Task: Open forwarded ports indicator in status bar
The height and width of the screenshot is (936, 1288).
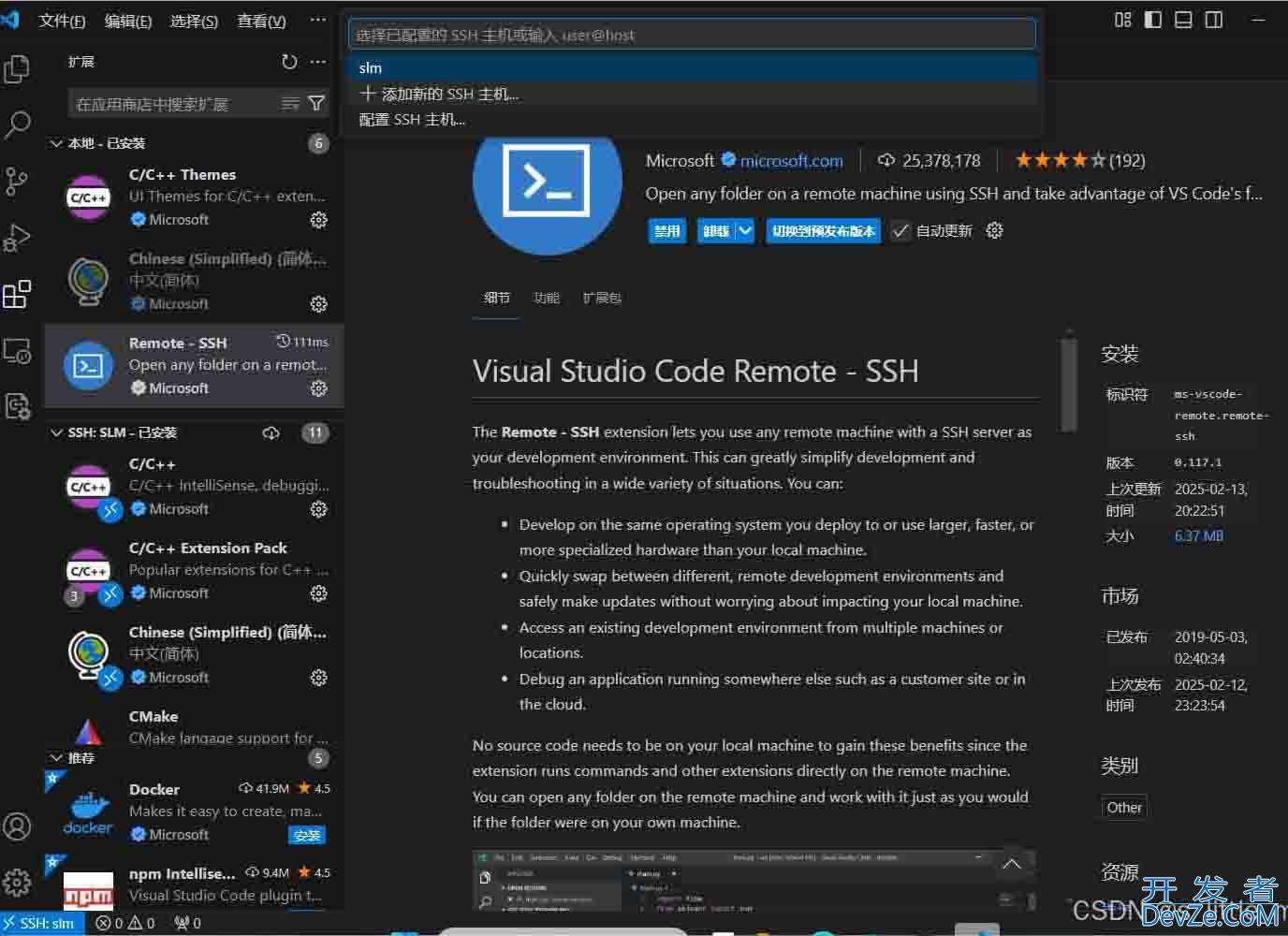Action: 187,923
